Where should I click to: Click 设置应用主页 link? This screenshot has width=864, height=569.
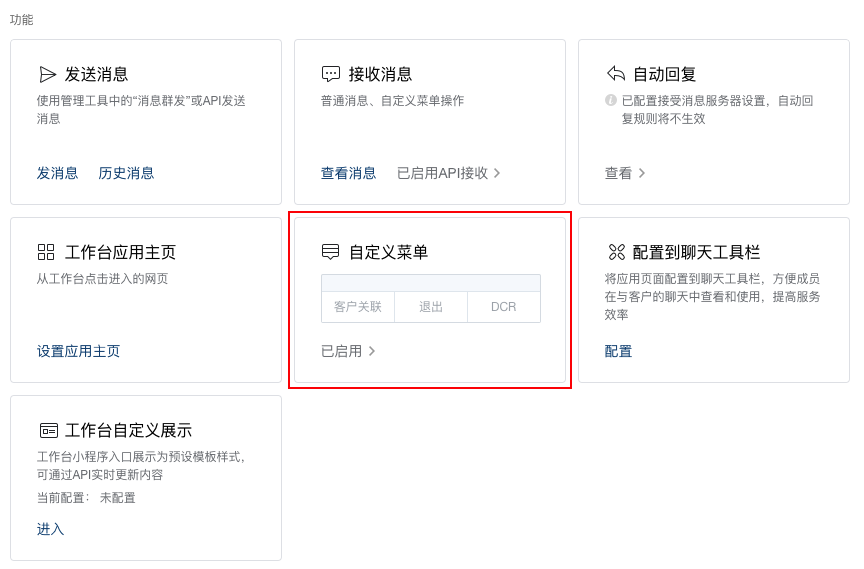click(78, 351)
